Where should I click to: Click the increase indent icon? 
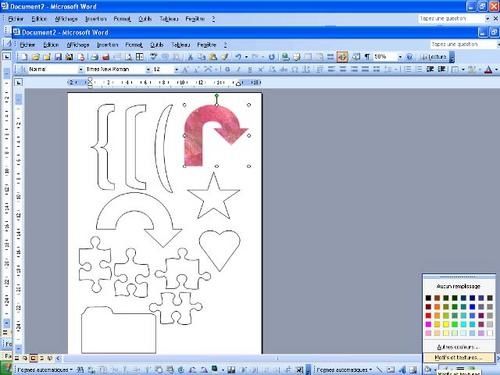tap(442, 69)
